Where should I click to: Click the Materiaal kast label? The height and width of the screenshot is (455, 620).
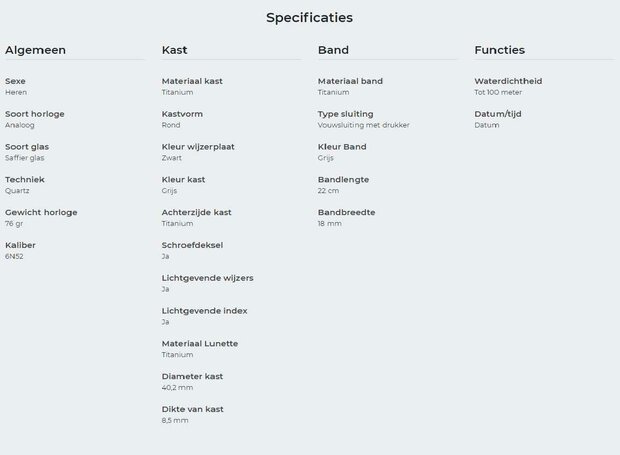click(192, 81)
